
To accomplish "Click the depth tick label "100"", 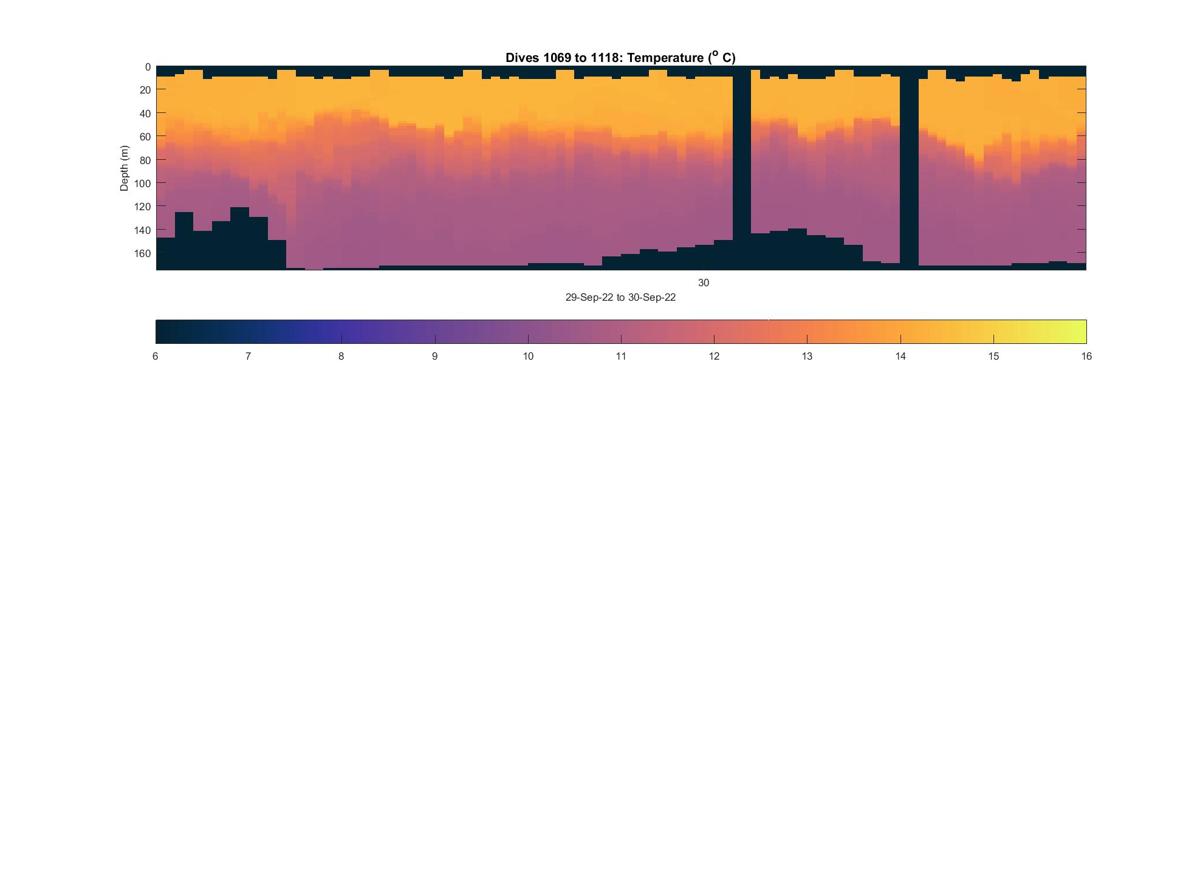I will [x=142, y=183].
